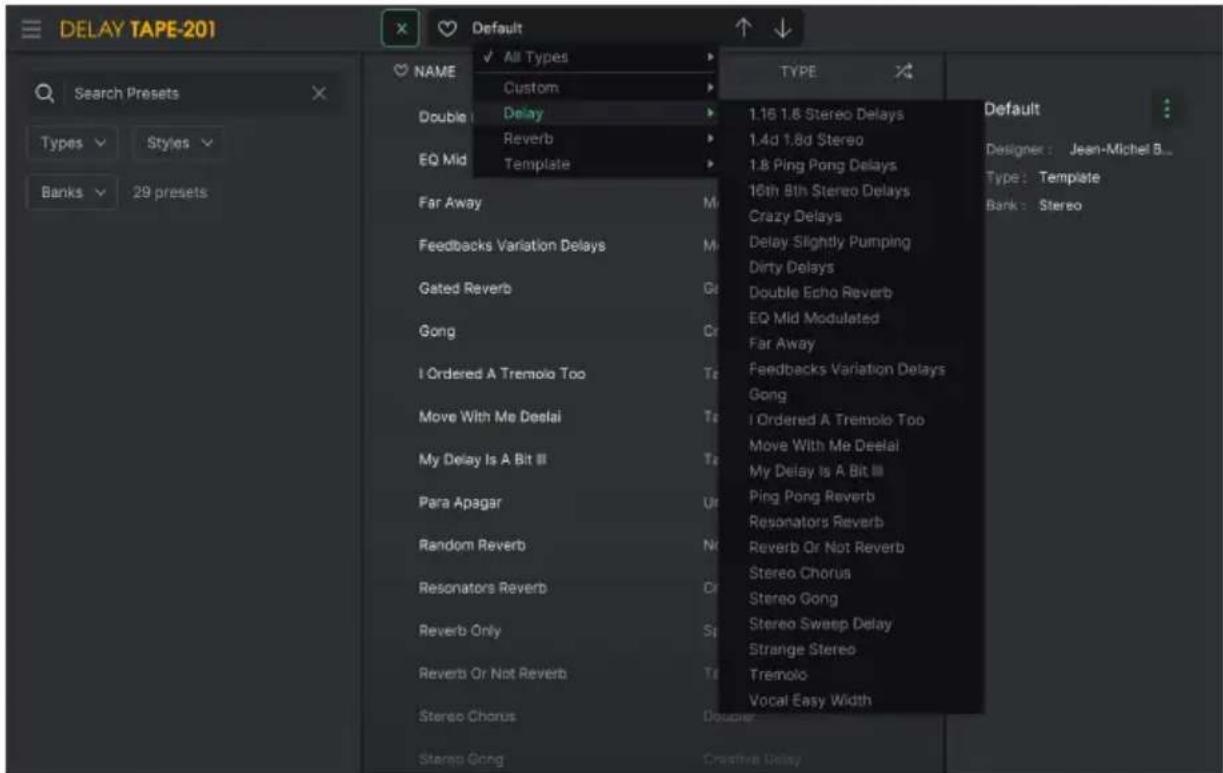Choose 1.4d 1.8d Stereo preset
The height and width of the screenshot is (773, 1223).
tap(806, 140)
